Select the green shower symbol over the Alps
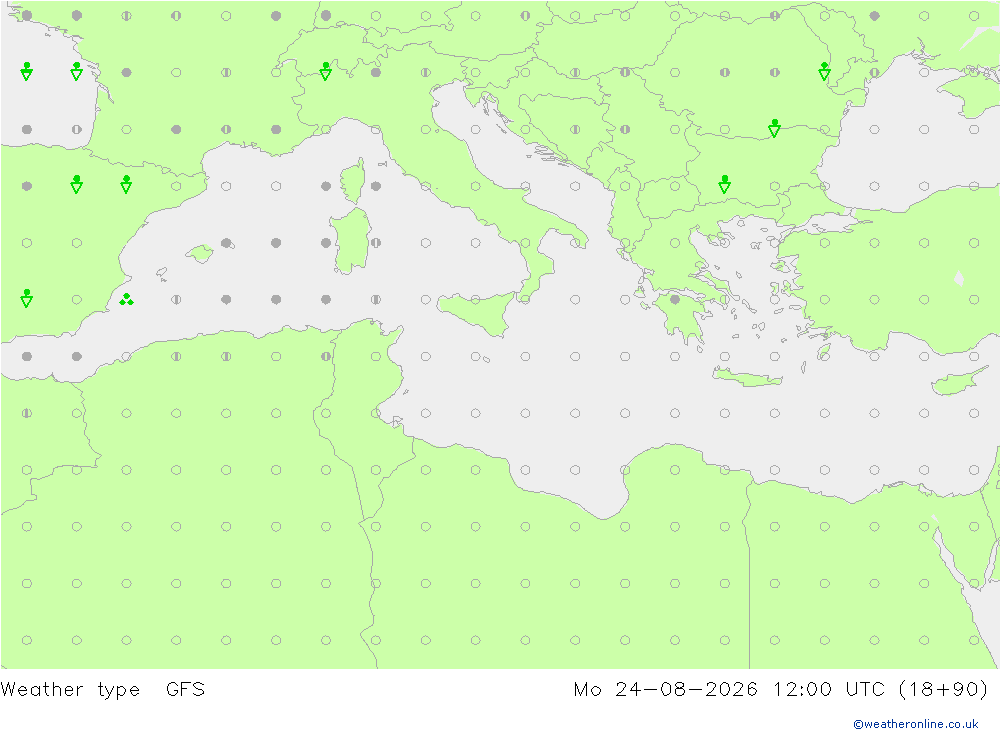Image resolution: width=1000 pixels, height=733 pixels. [x=326, y=71]
